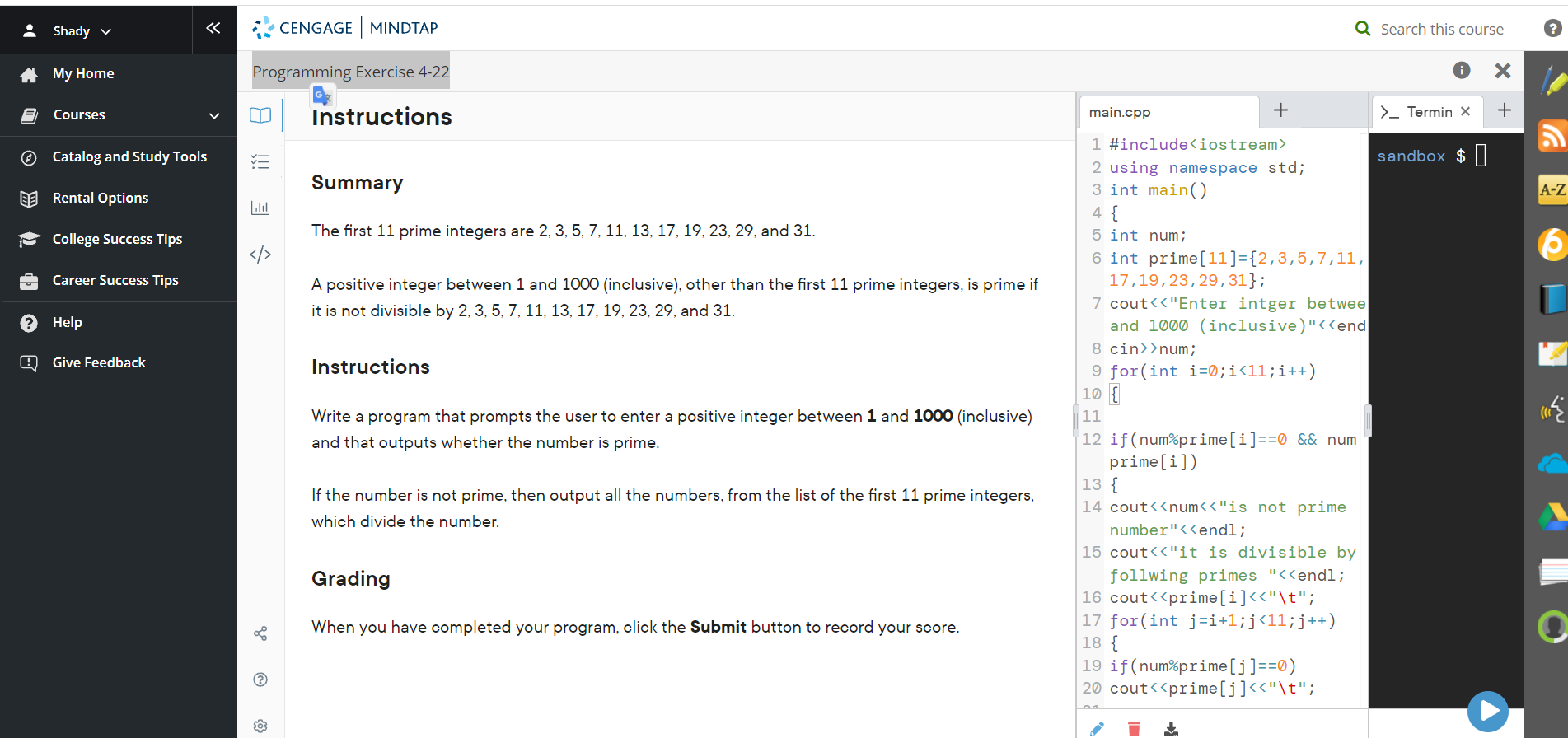The width and height of the screenshot is (1568, 738).
Task: Click the My Home house icon
Action: click(x=29, y=74)
